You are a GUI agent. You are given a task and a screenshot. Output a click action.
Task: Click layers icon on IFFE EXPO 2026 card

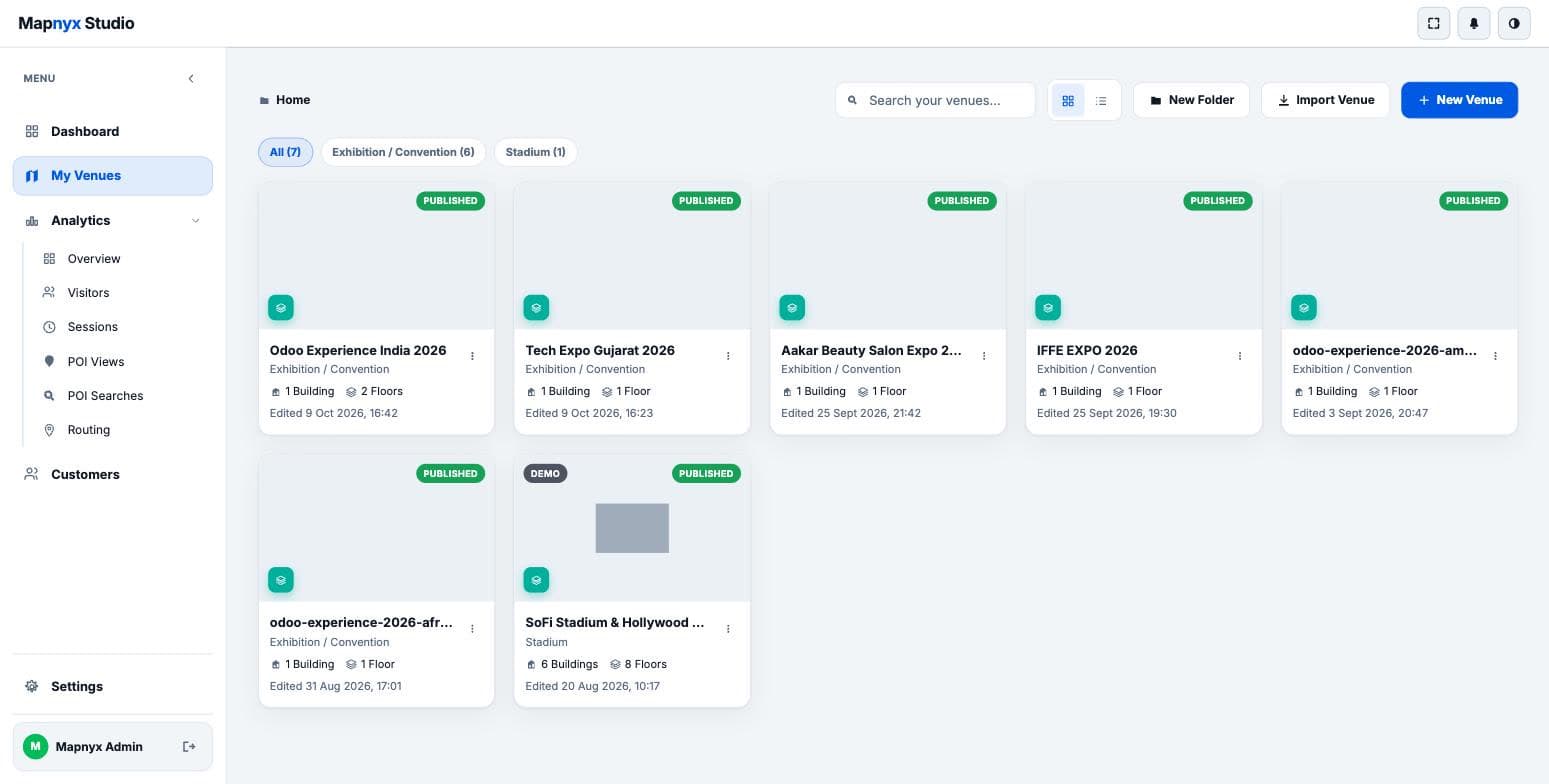click(x=1048, y=308)
